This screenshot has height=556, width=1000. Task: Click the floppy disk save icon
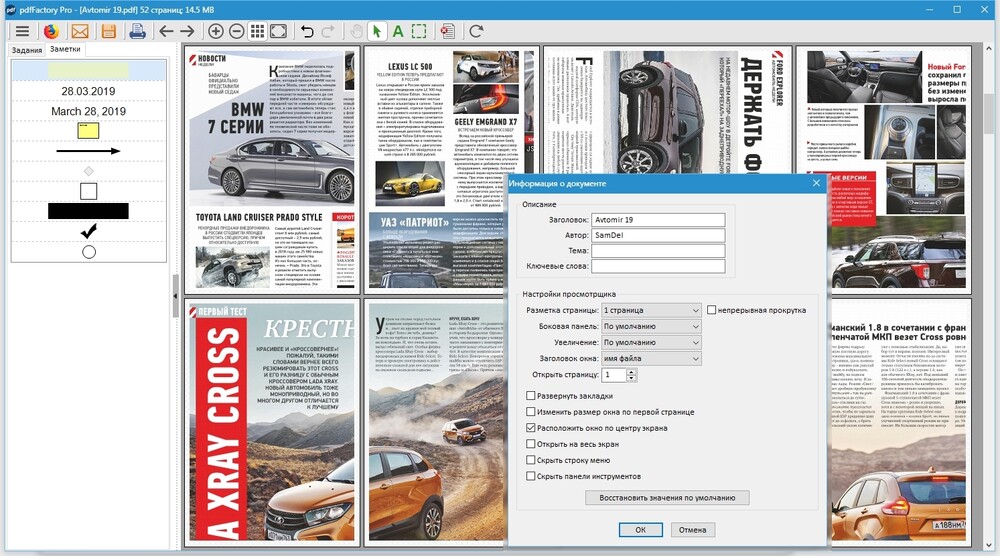(108, 31)
